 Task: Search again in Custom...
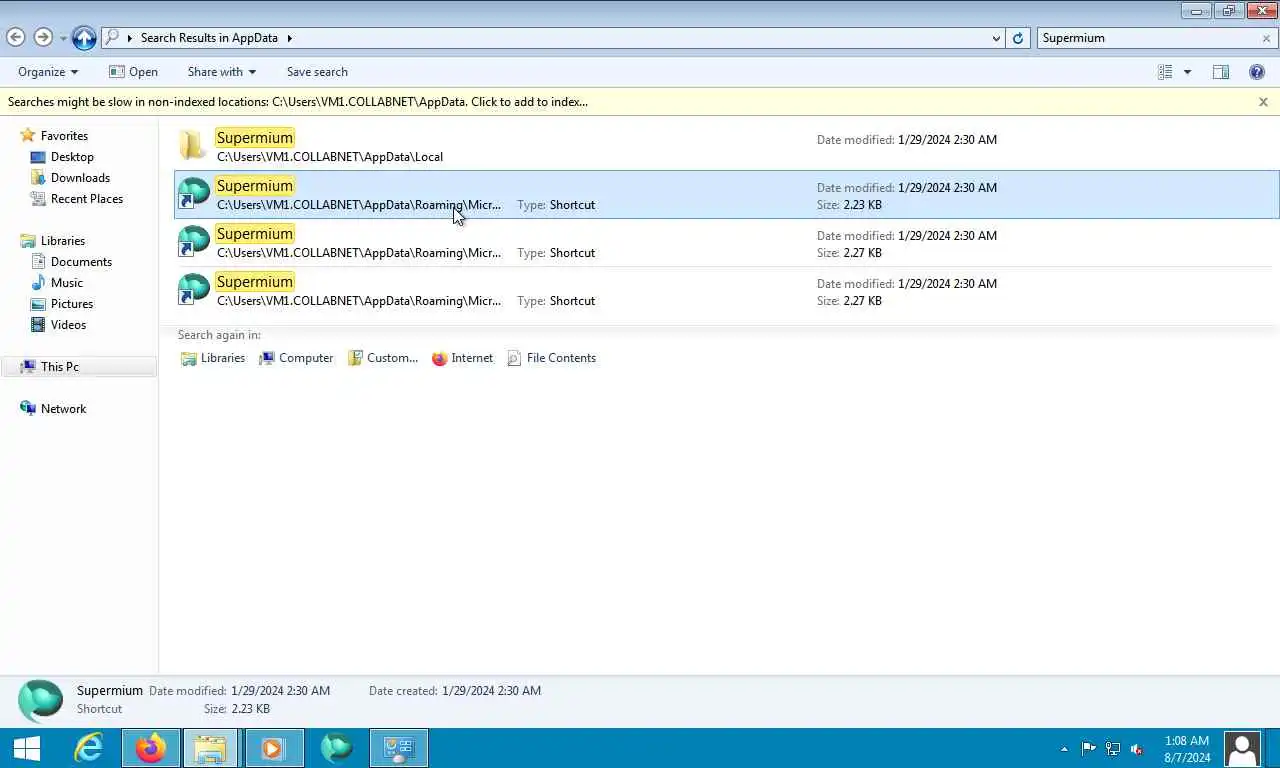[382, 358]
